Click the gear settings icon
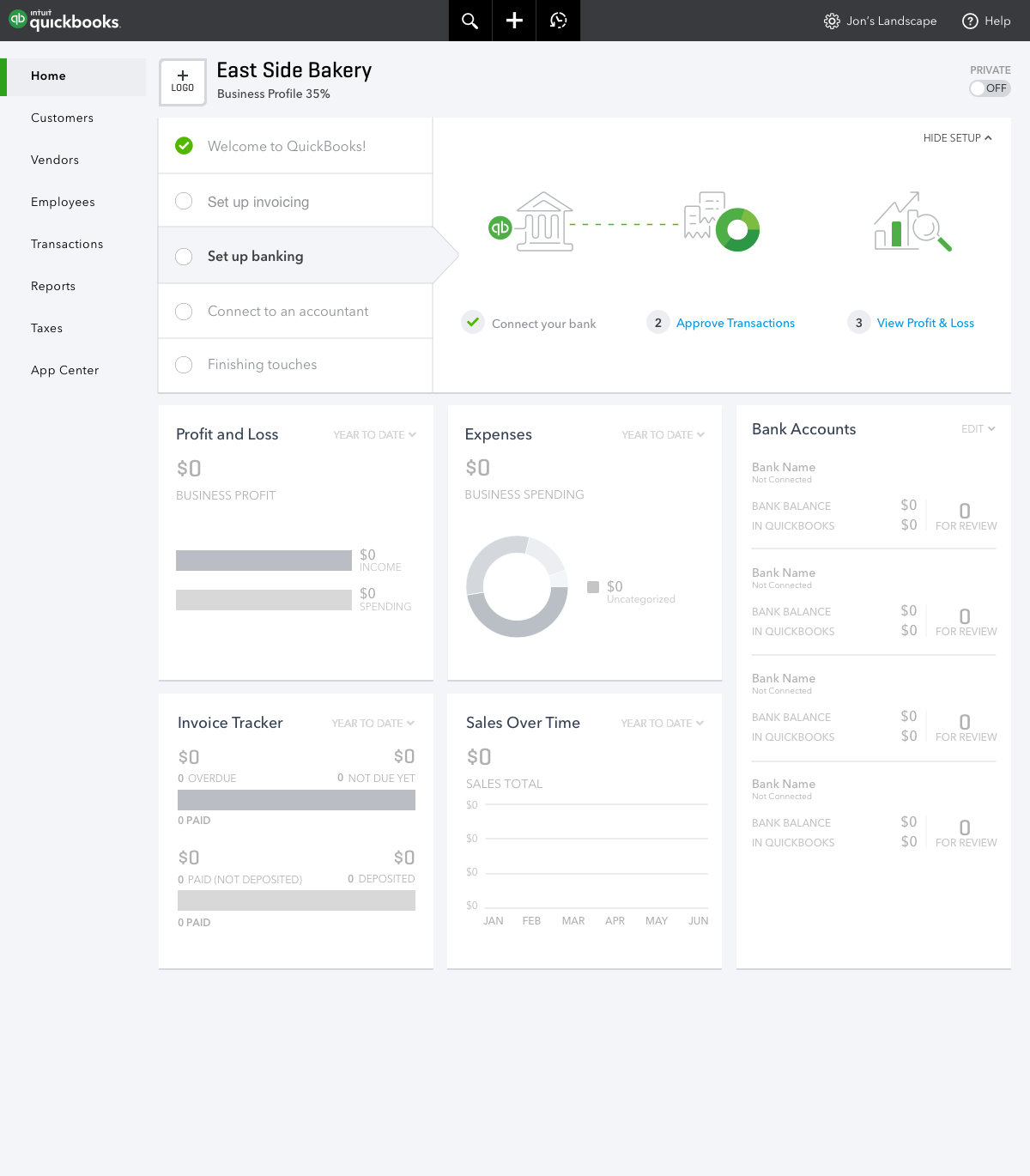Image resolution: width=1030 pixels, height=1176 pixels. 832,21
